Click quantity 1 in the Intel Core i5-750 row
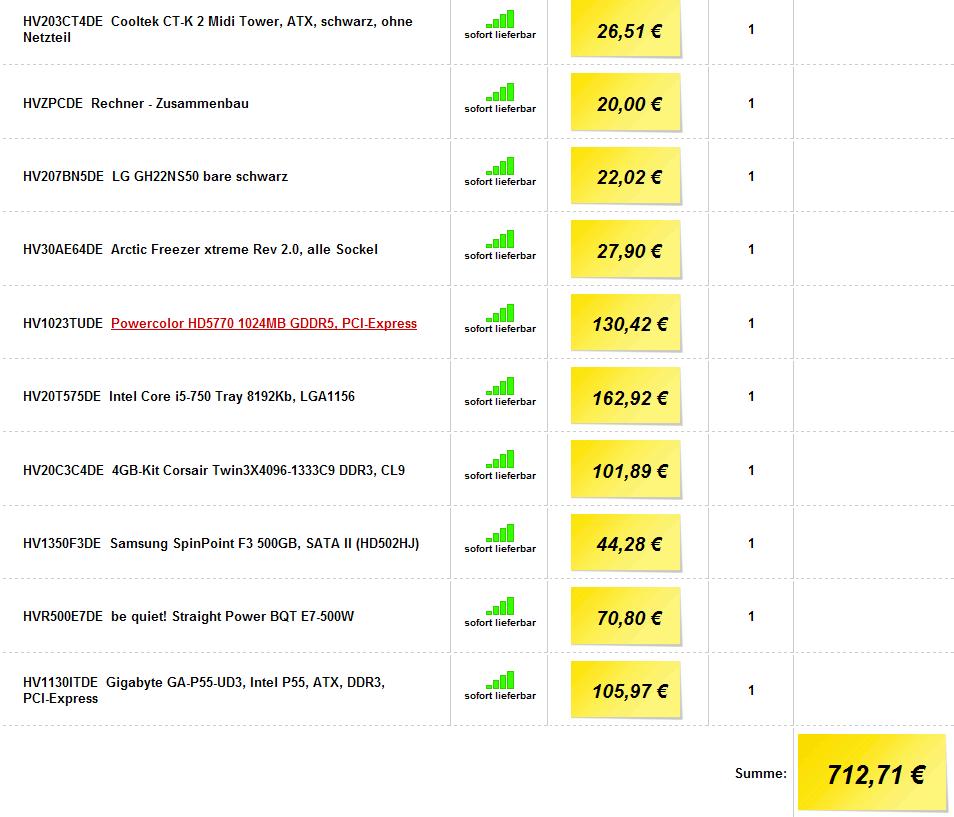The width and height of the screenshot is (954, 817). pos(751,396)
